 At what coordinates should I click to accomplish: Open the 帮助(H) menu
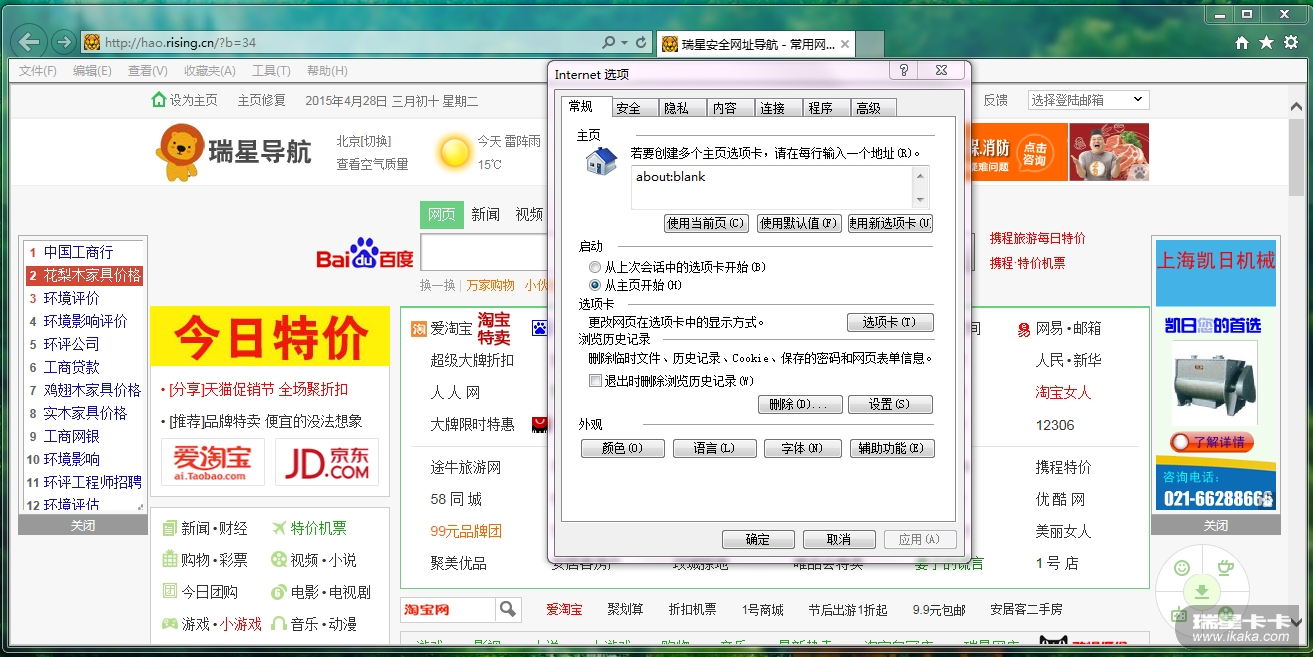click(x=327, y=71)
